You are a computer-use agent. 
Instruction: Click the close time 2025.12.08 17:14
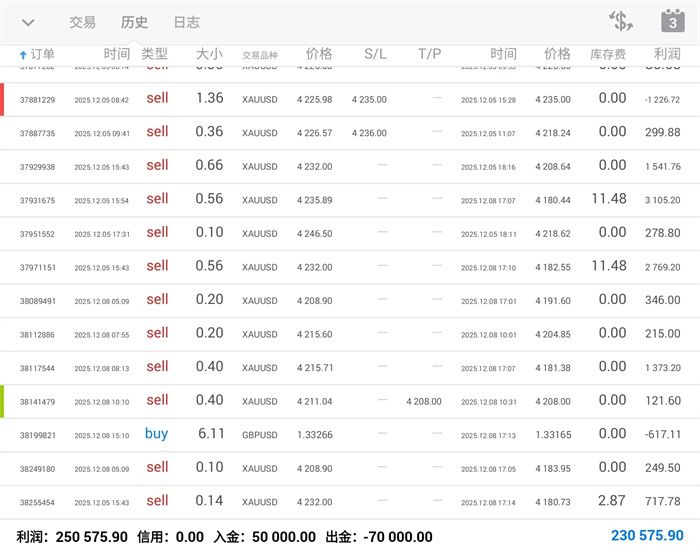pyautogui.click(x=488, y=503)
